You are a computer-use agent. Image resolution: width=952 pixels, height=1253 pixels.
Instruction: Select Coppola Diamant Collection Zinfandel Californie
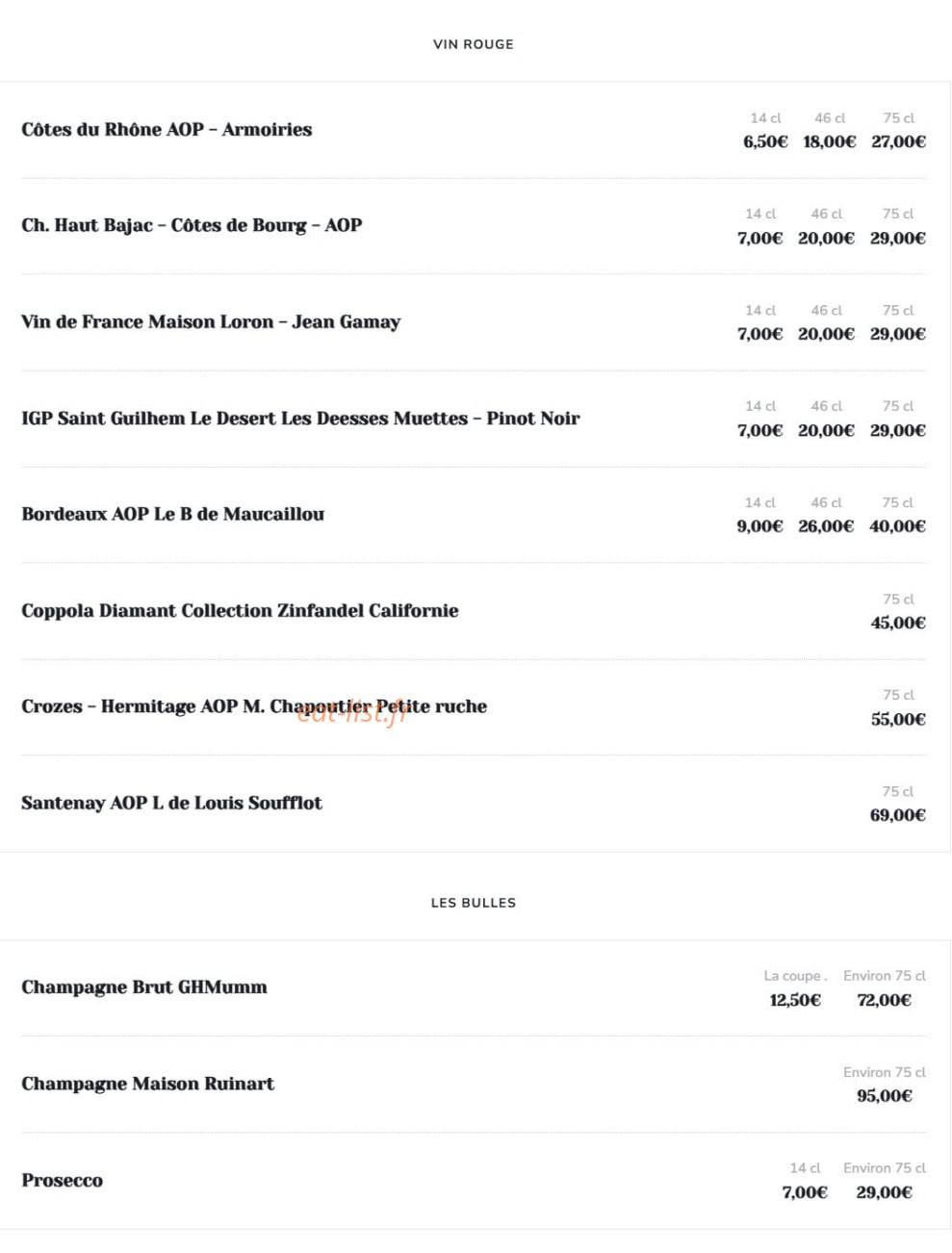240,611
